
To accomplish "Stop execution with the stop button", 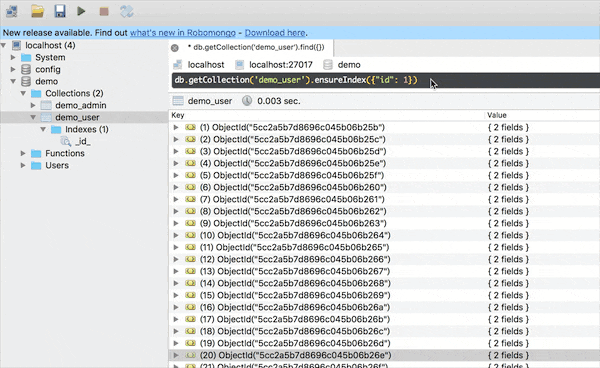I will coord(104,11).
